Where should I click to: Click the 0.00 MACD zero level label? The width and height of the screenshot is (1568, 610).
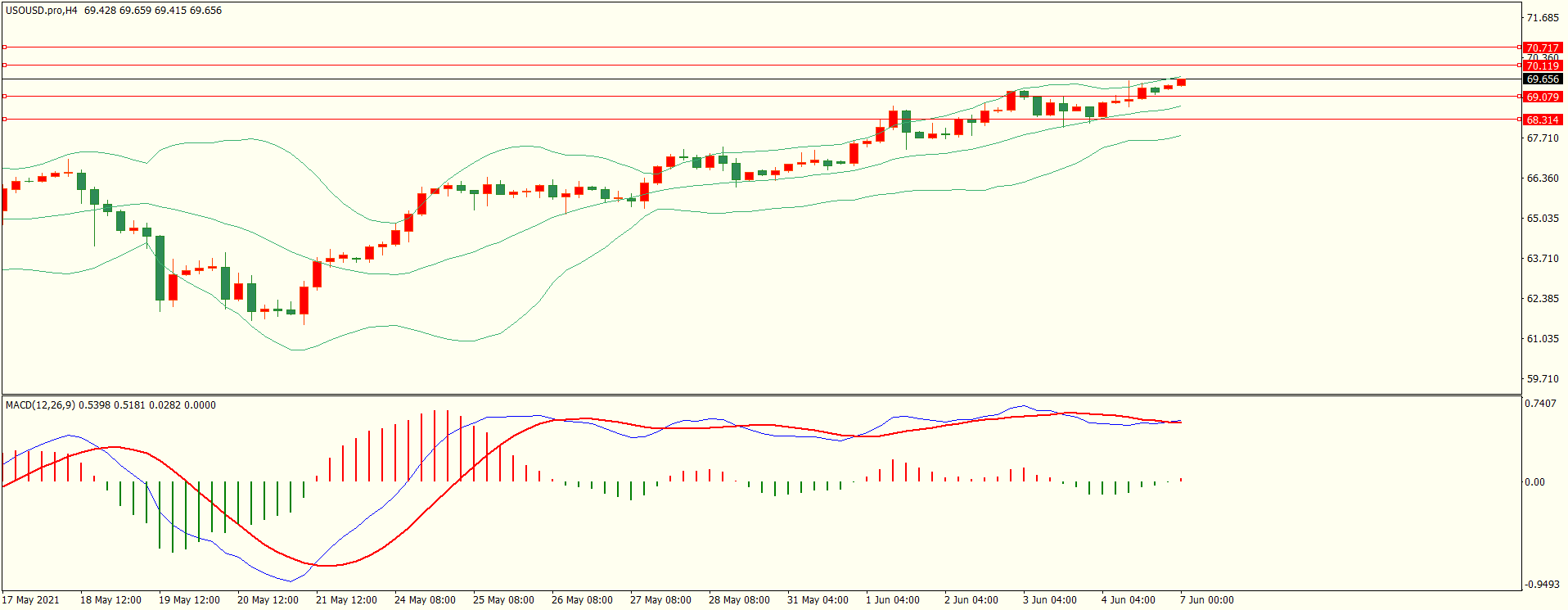click(1534, 482)
